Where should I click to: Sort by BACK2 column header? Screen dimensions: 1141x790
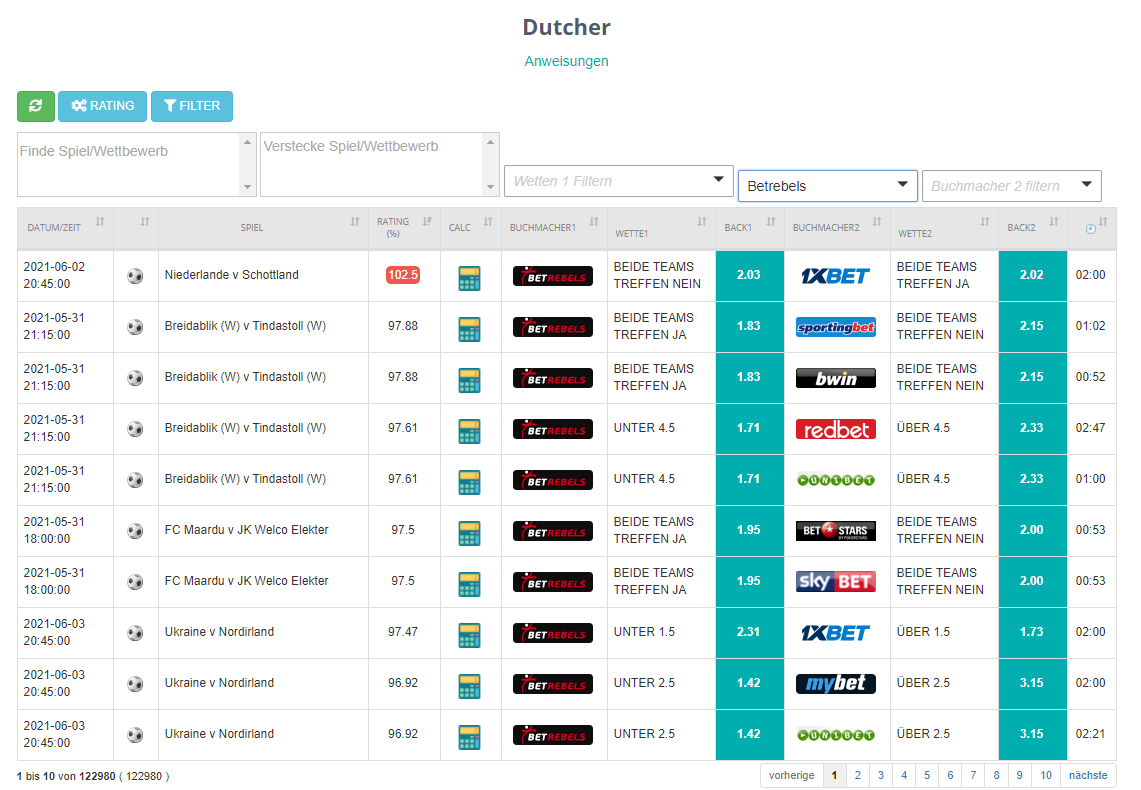(1033, 228)
